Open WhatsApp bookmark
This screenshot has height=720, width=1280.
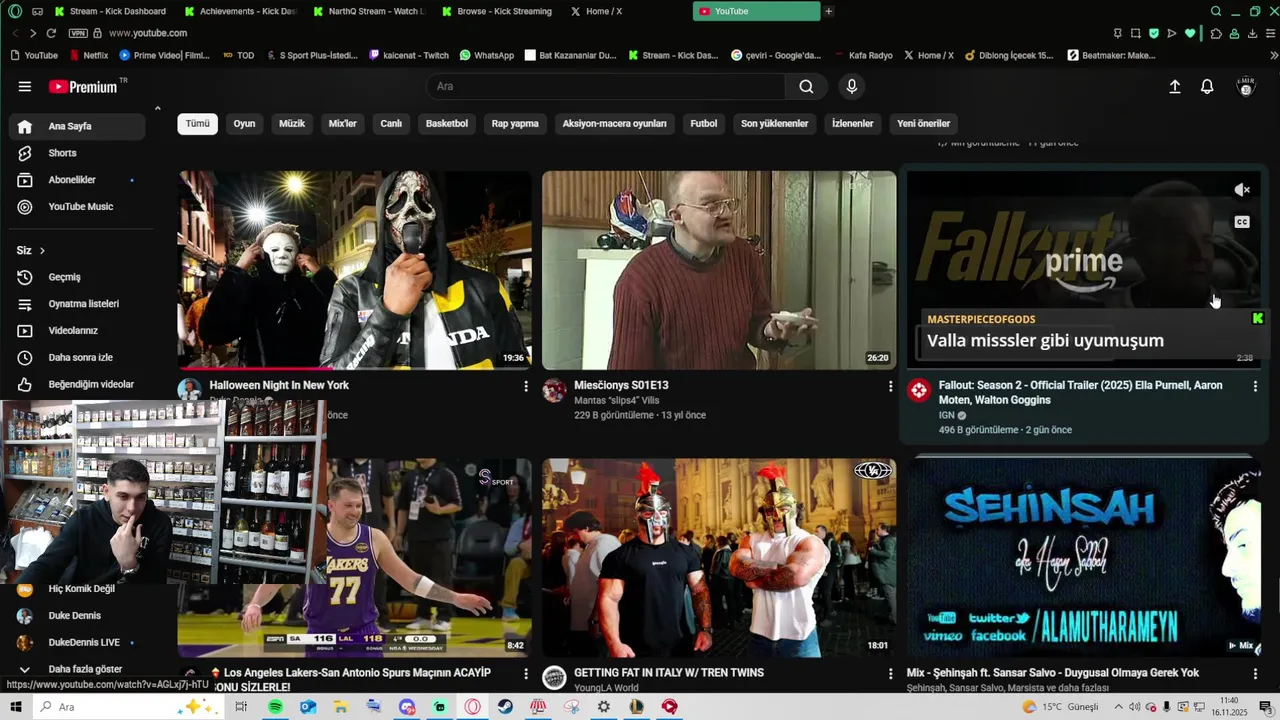coord(487,55)
